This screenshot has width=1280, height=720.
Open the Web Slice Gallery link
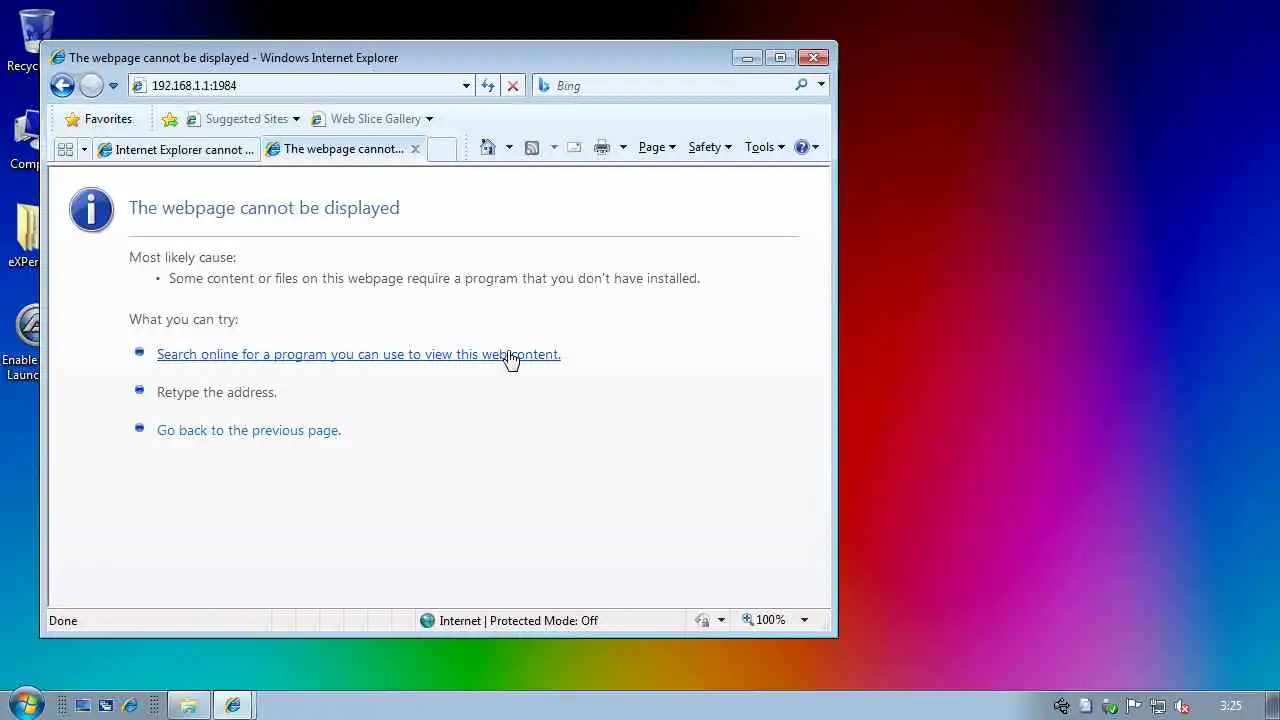point(372,119)
